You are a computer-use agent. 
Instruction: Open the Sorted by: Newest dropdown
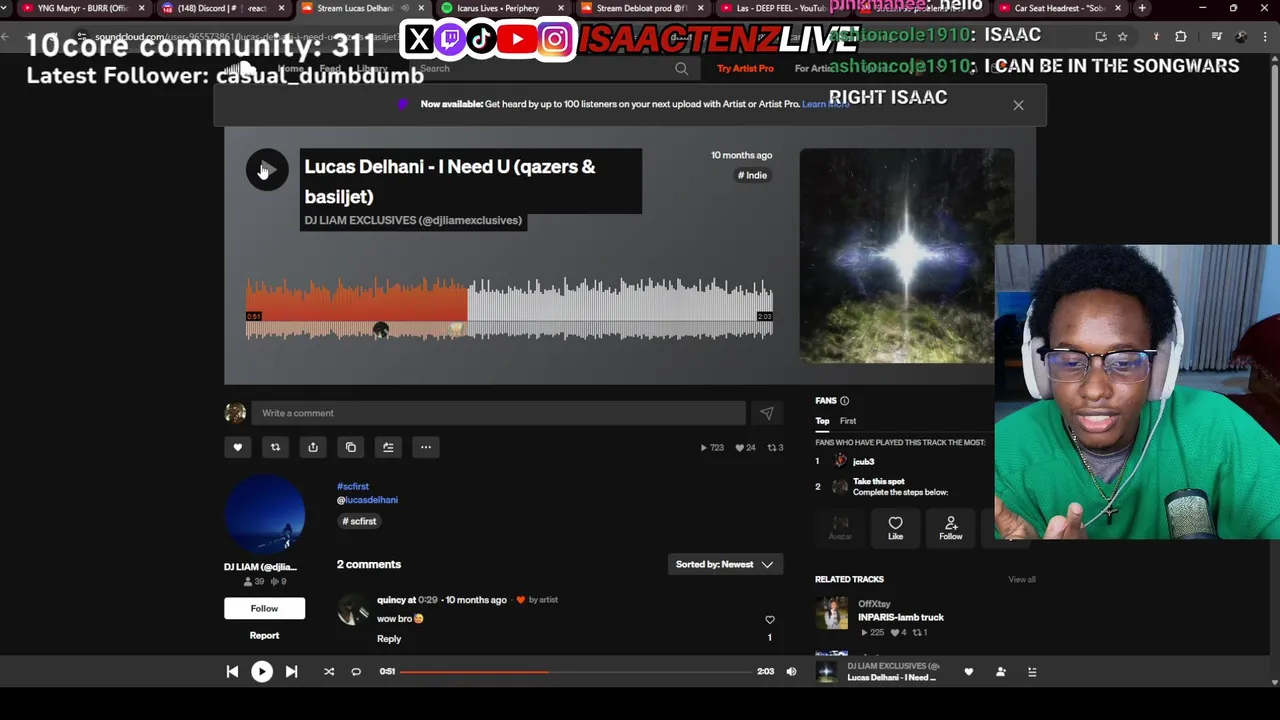pos(725,565)
